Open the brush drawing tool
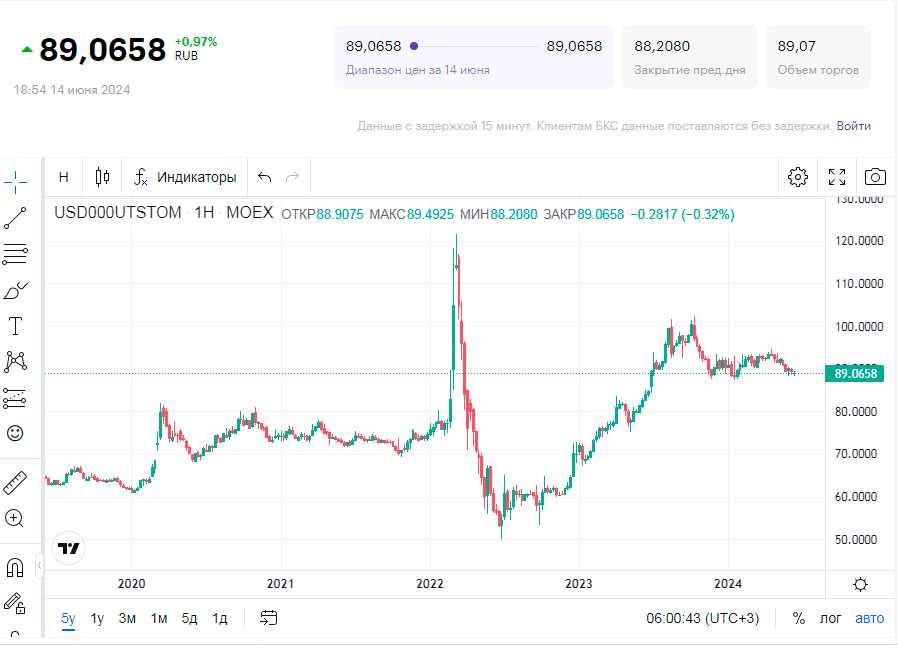Screen dimensions: 898x648 coord(15,291)
